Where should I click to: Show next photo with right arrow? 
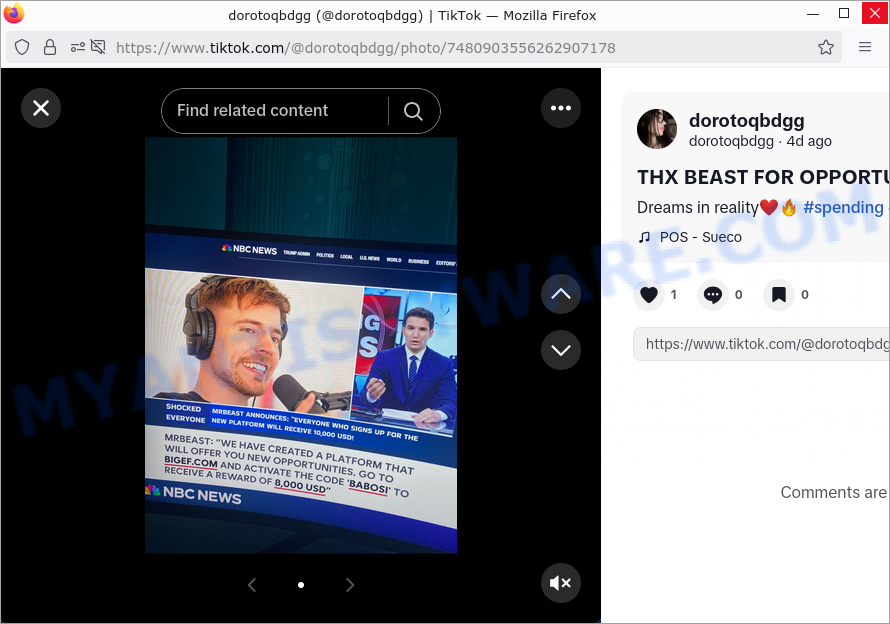coord(350,585)
